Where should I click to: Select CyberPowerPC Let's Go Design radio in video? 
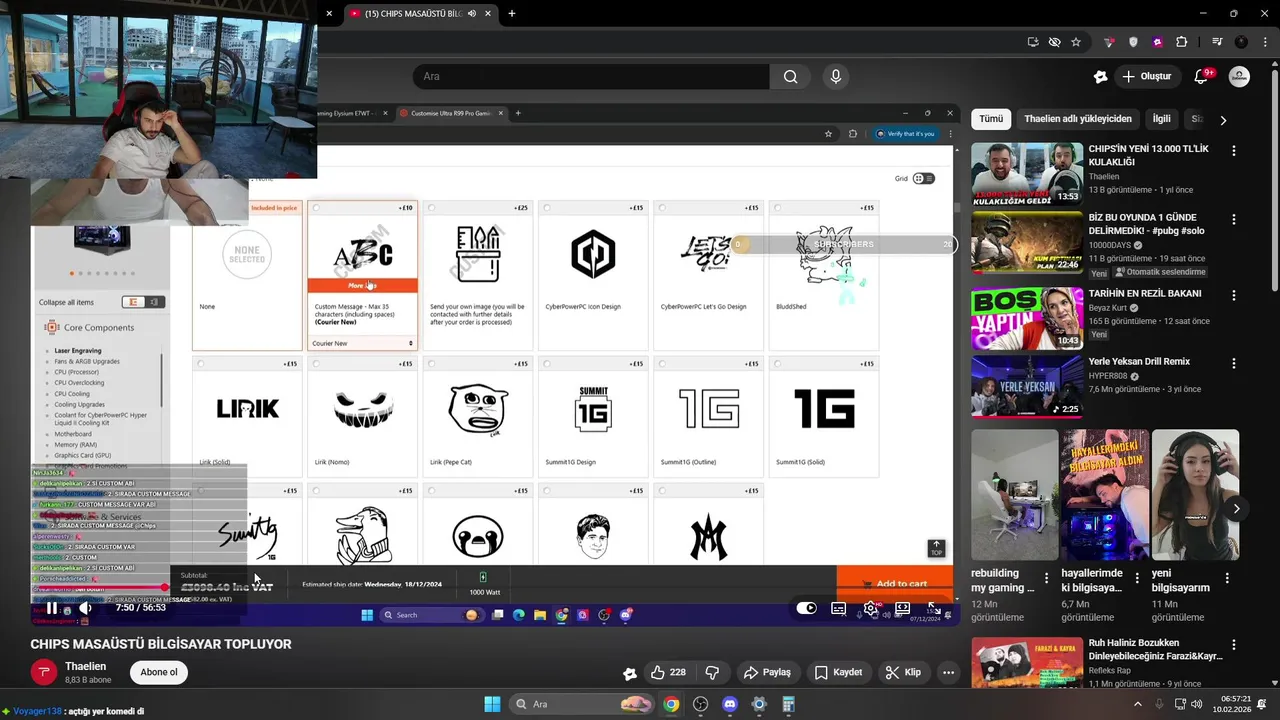pyautogui.click(x=661, y=208)
